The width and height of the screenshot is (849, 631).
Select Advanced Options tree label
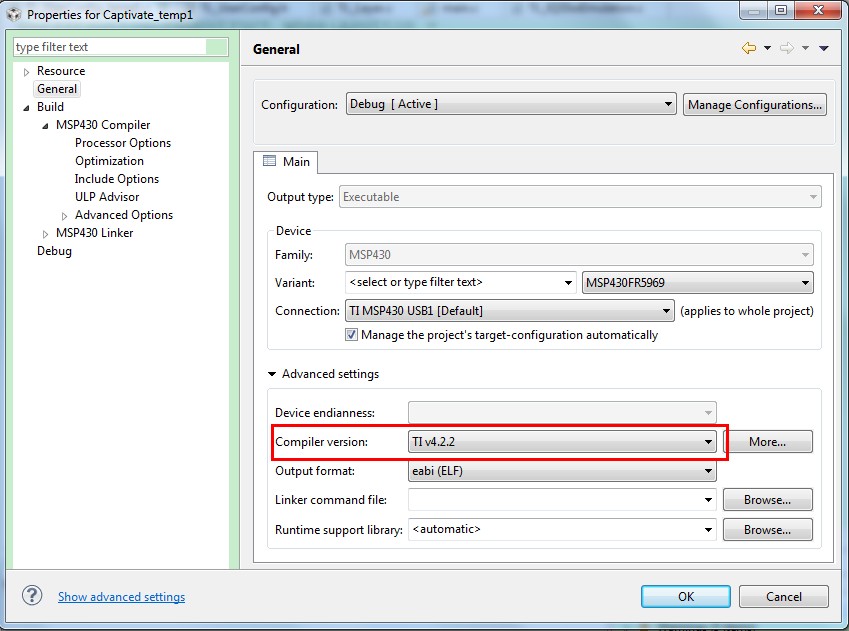tap(124, 215)
